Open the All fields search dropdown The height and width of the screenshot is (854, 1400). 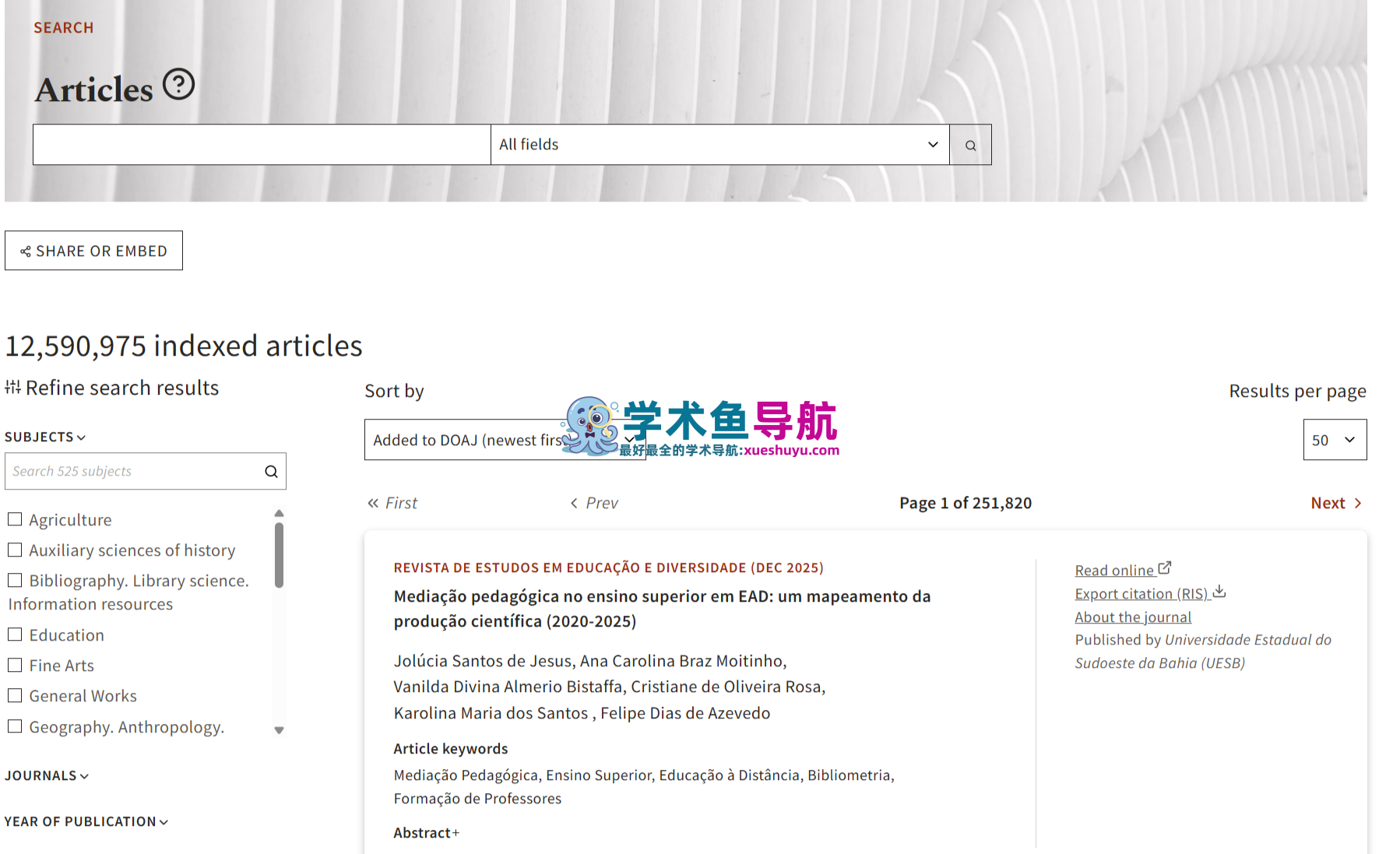(x=719, y=145)
